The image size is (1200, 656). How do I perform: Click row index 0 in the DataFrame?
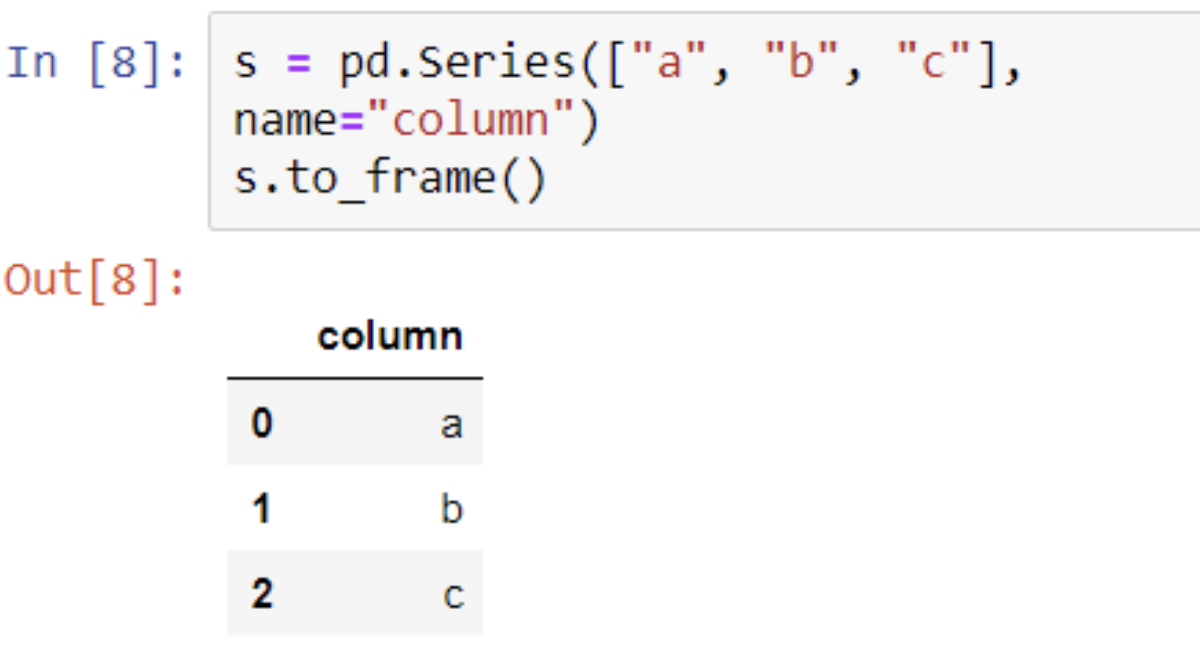coord(262,424)
